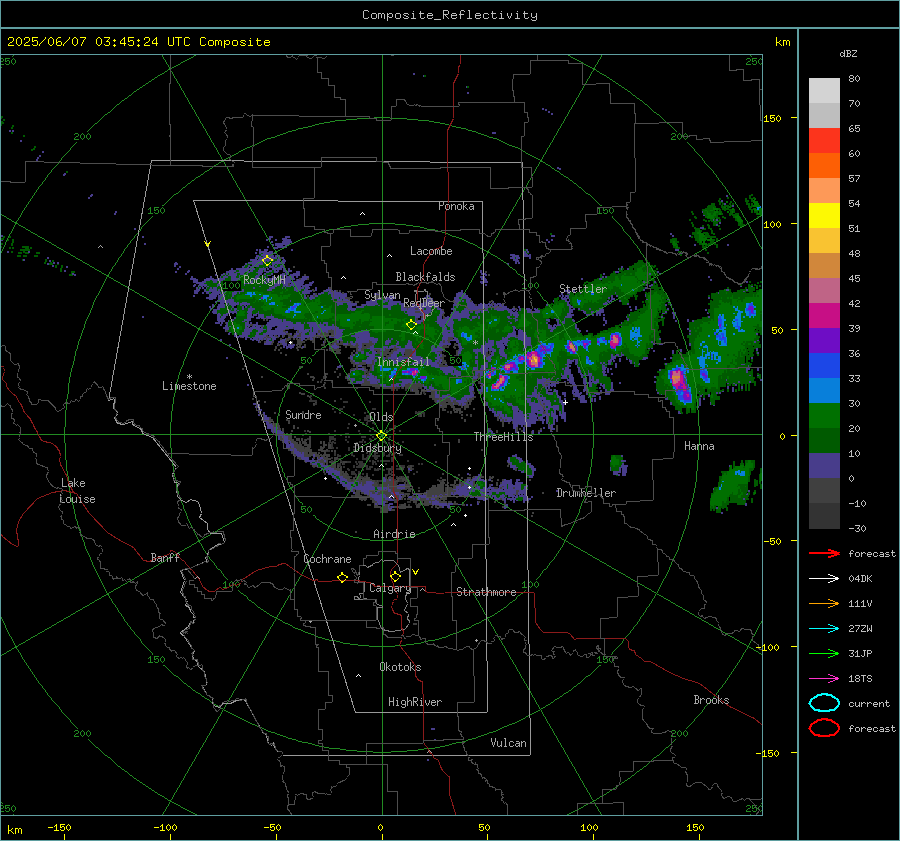This screenshot has height=841, width=900.
Task: Click the Sylvan location label
Action: [x=382, y=294]
